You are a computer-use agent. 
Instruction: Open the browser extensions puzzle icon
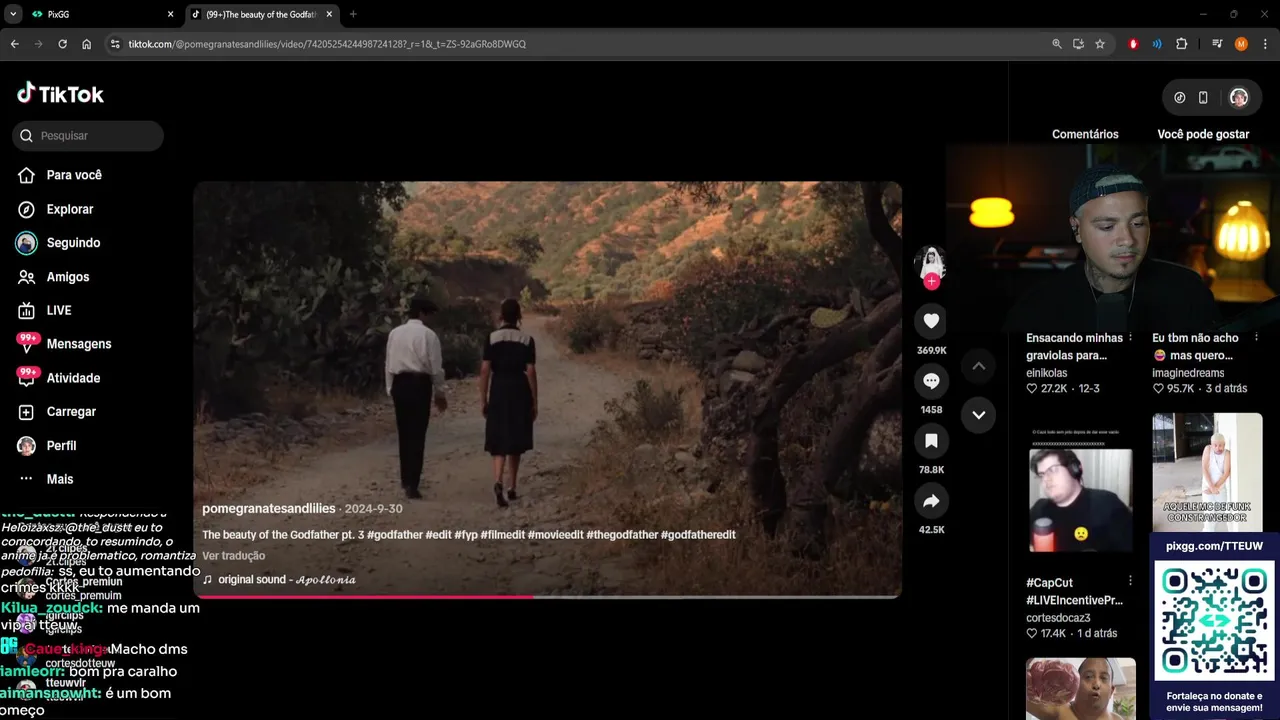coord(1181,44)
